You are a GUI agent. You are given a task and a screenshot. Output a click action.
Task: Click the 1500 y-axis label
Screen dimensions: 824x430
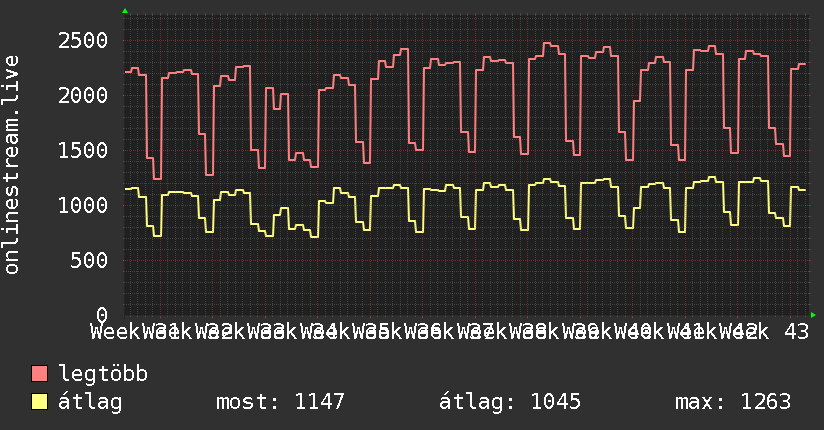[x=83, y=151]
